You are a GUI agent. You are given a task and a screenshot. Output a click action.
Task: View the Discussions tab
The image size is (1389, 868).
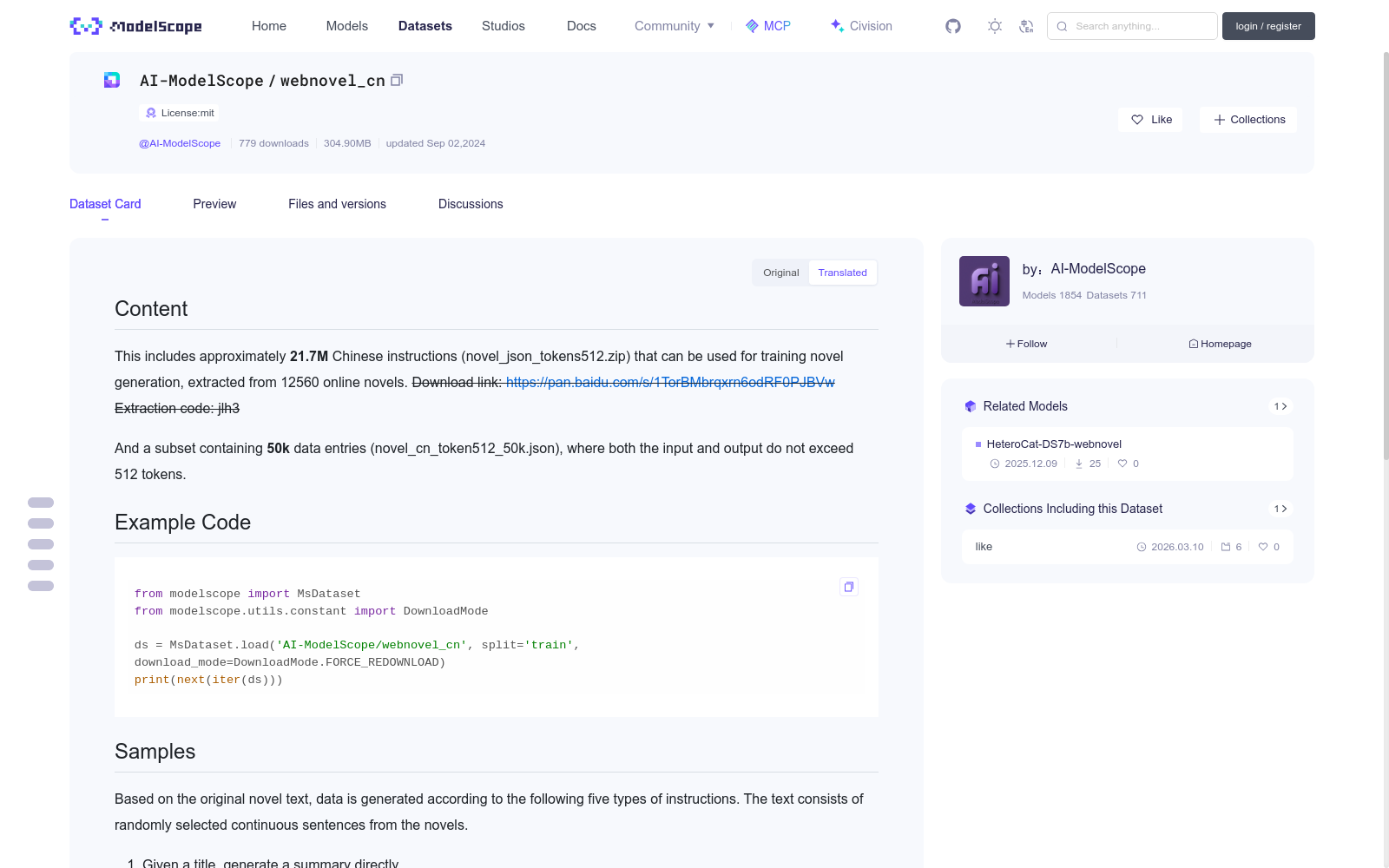point(471,204)
